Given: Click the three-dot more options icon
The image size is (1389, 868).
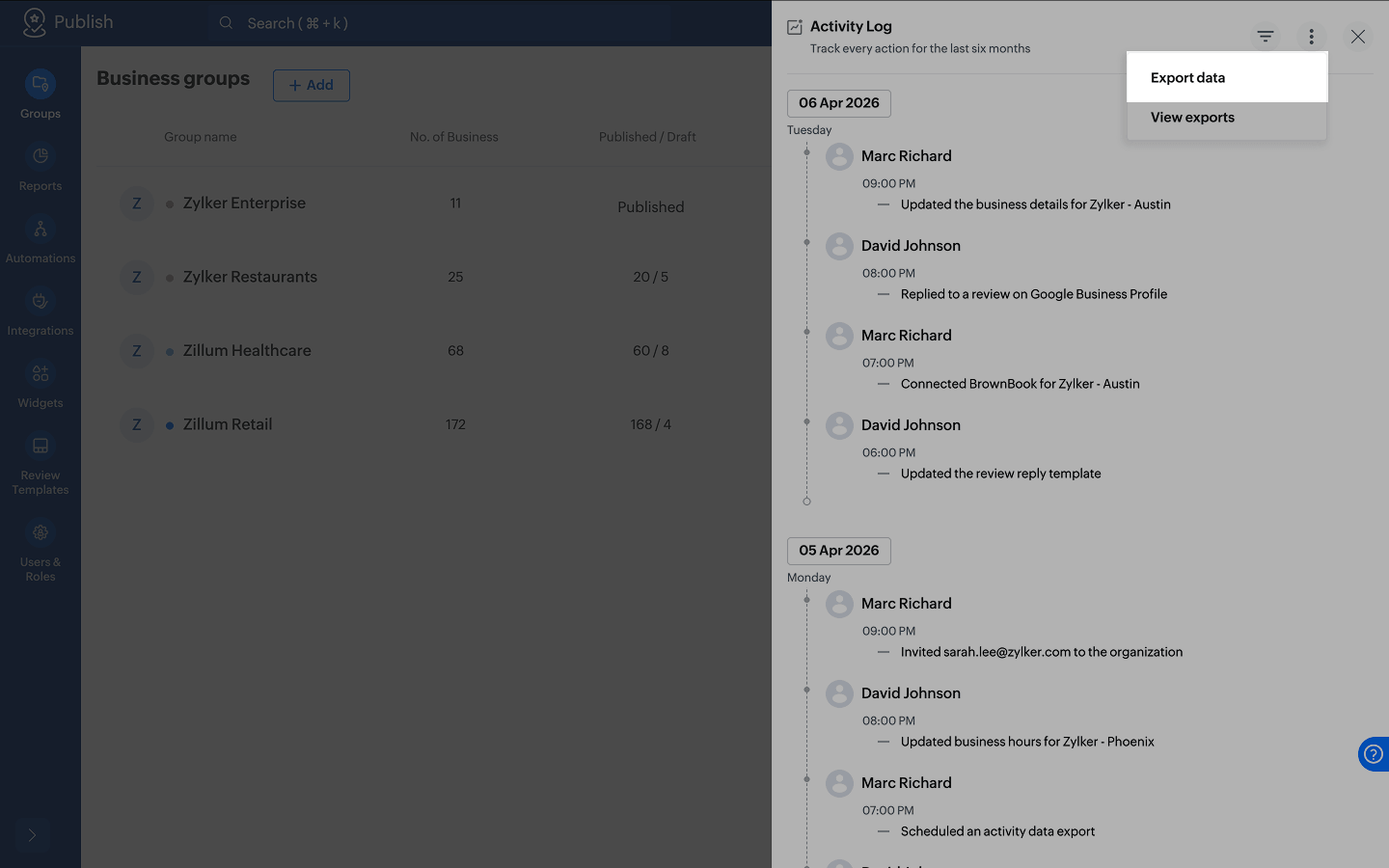Looking at the screenshot, I should tap(1311, 37).
